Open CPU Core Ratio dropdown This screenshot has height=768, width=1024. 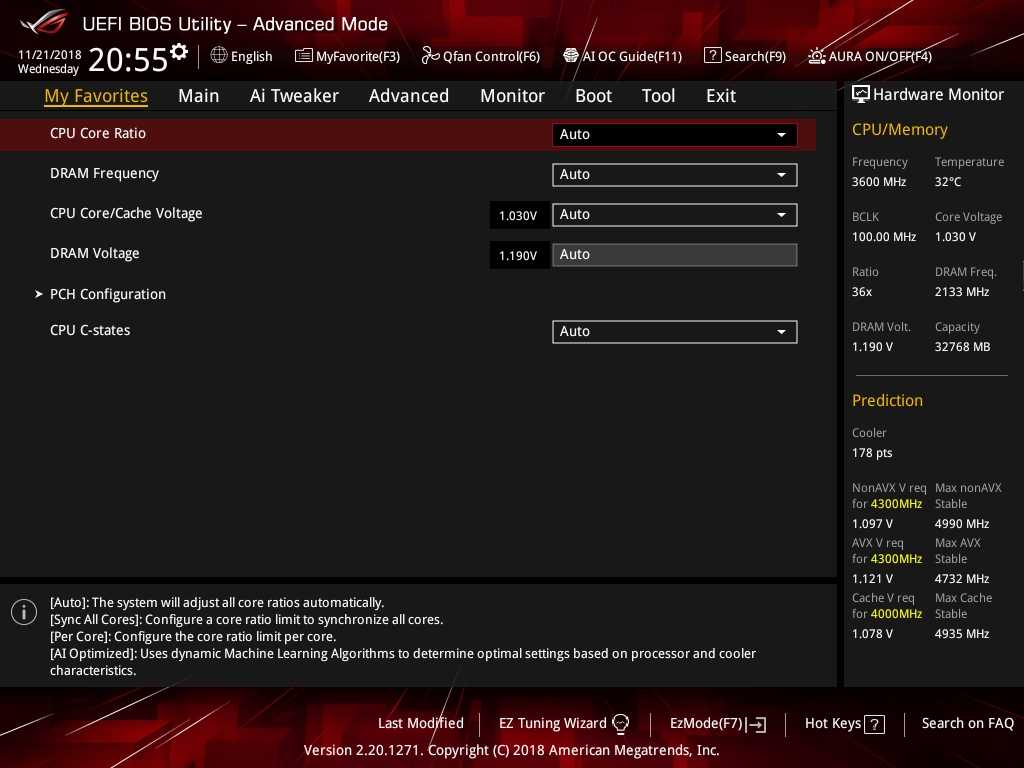tap(674, 135)
